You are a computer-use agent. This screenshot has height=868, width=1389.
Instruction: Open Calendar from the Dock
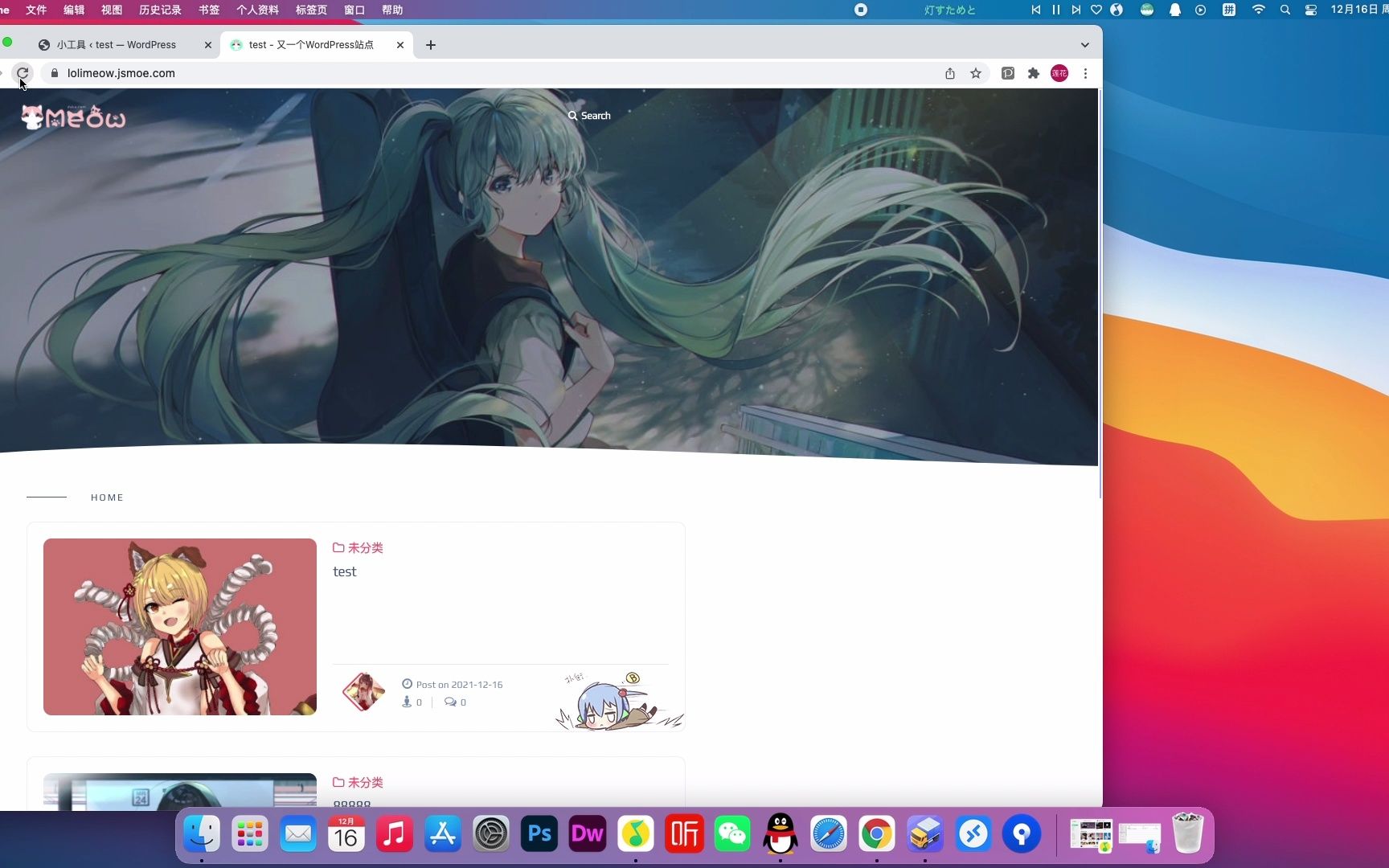pyautogui.click(x=346, y=834)
